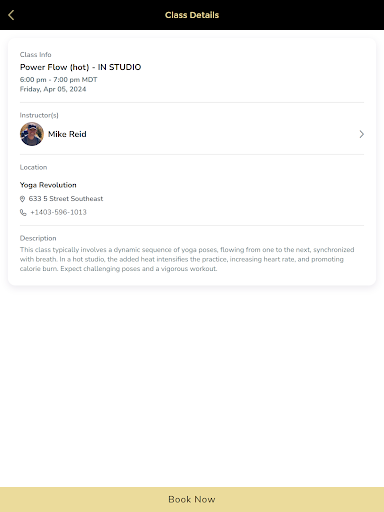Screen dimensions: 384x512
Task: Tap the Description section heading
Action: [x=38, y=238]
